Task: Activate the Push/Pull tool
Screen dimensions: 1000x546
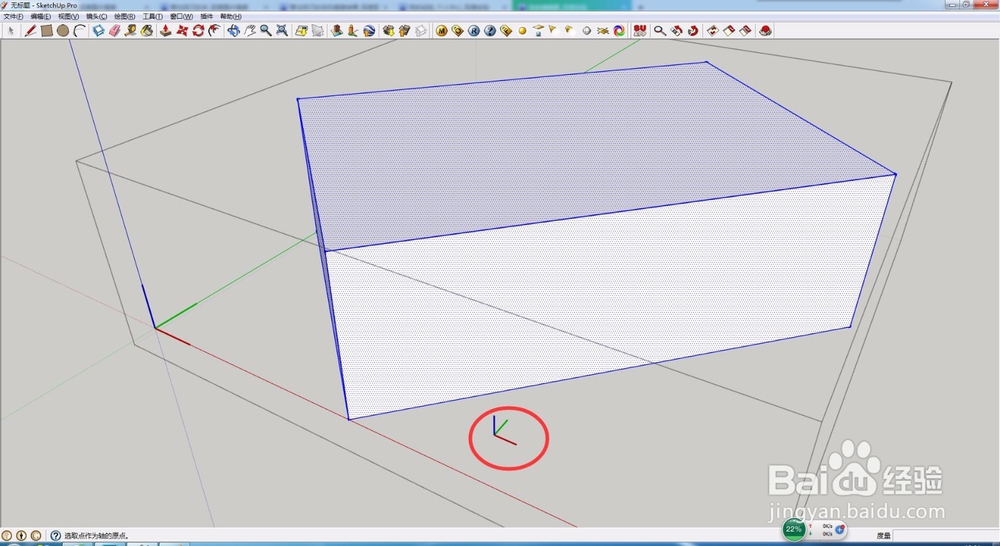Action: 166,31
